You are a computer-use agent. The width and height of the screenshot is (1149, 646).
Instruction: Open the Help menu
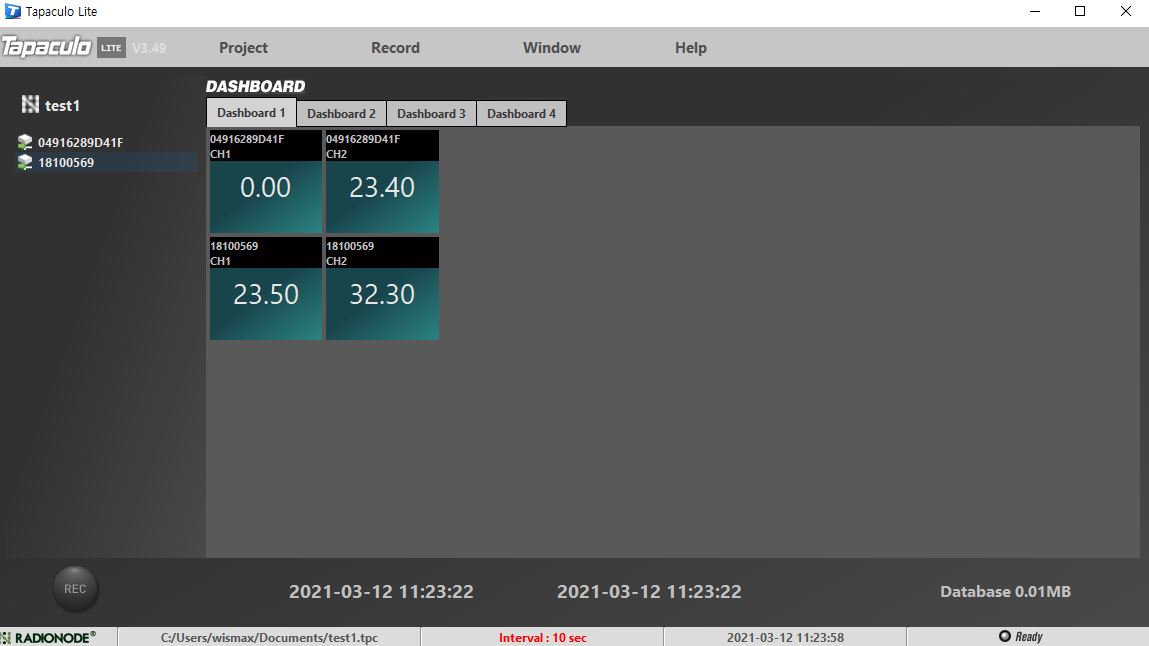tap(690, 48)
